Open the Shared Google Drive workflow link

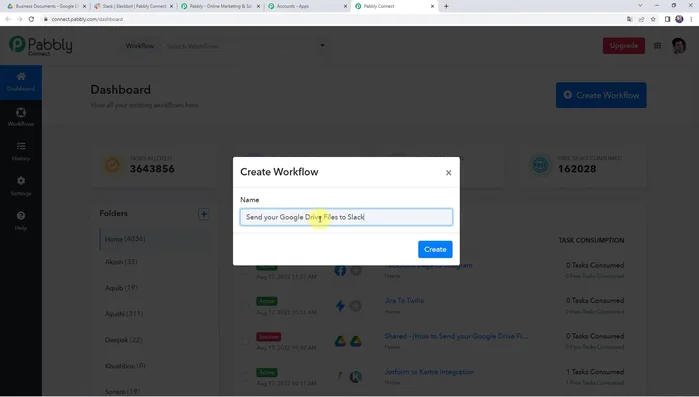456,336
